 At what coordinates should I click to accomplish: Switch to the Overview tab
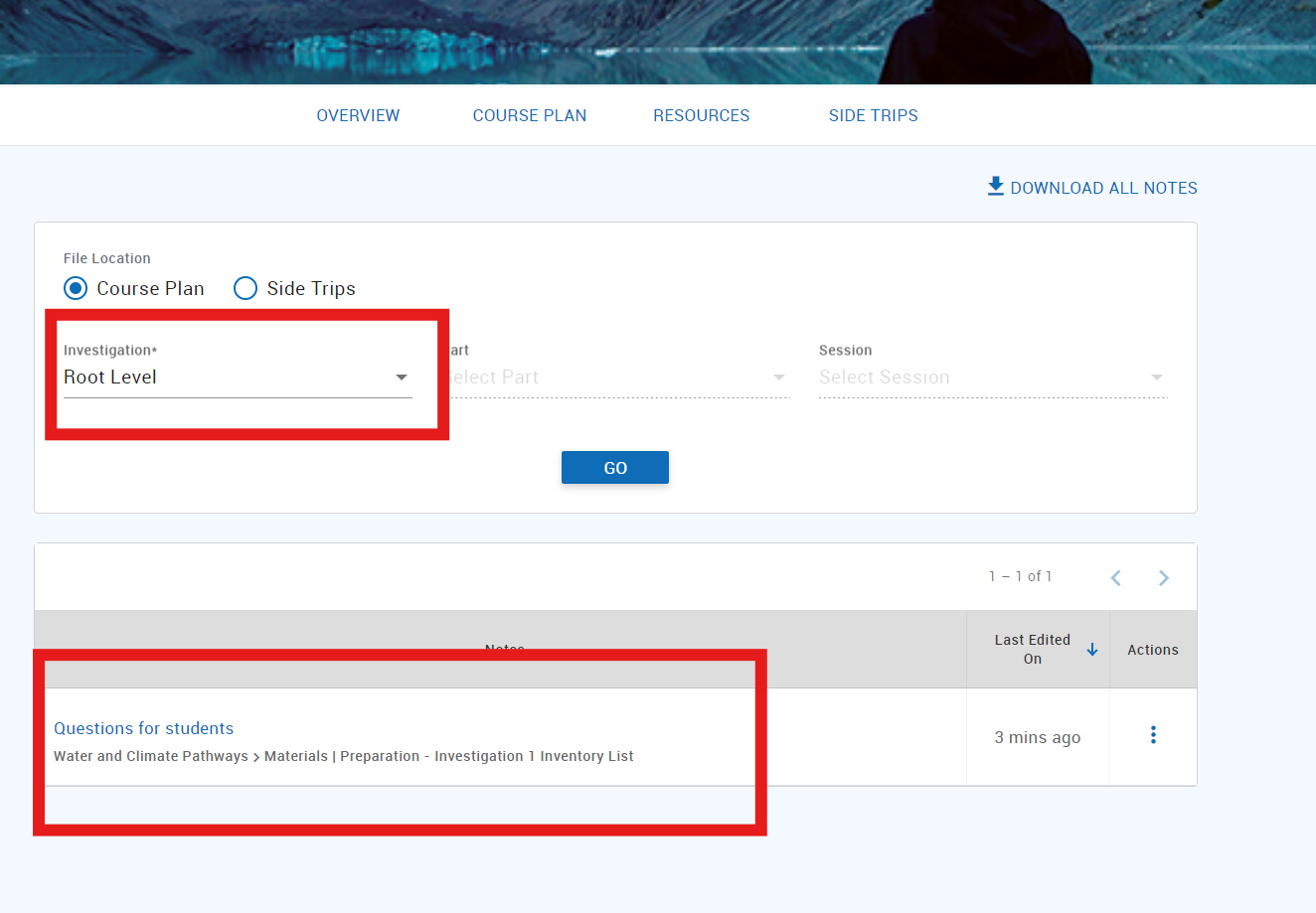[358, 115]
